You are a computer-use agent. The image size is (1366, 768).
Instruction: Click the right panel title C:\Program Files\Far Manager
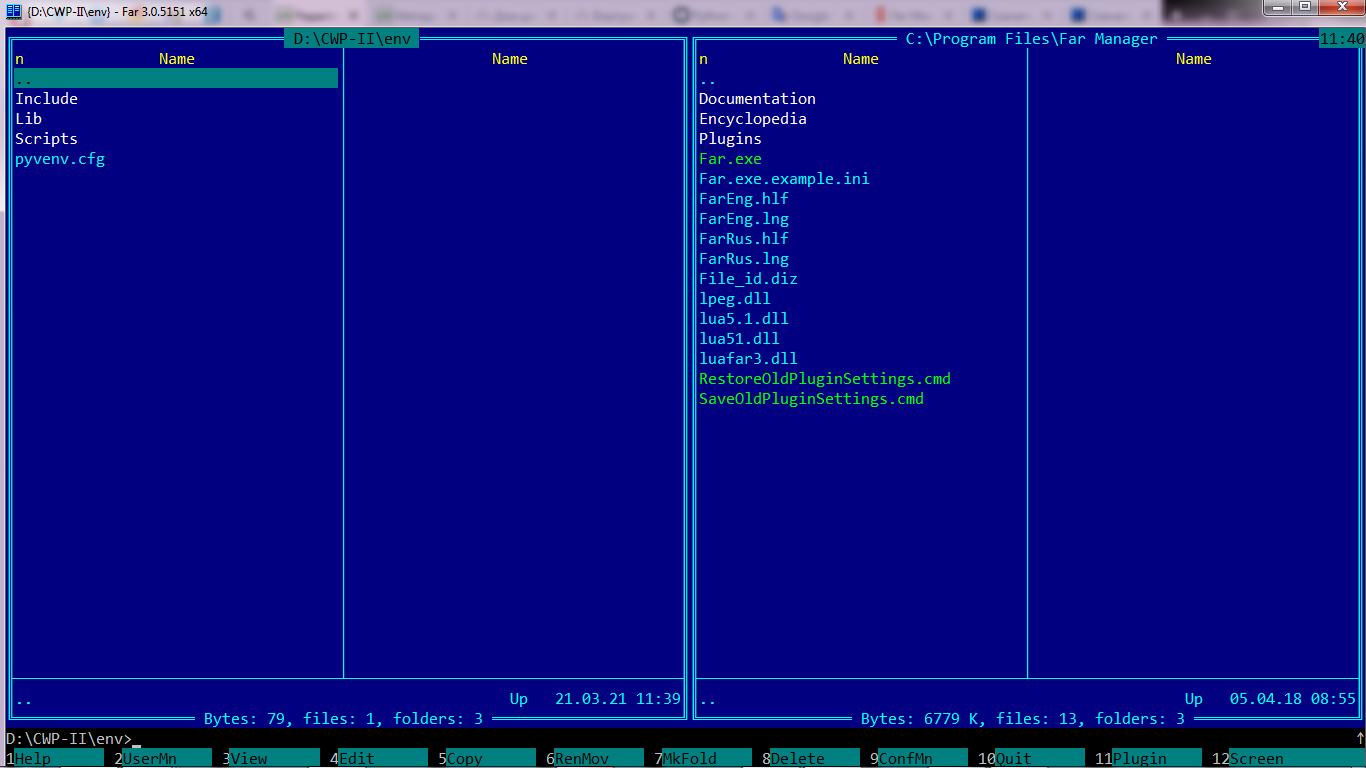click(1031, 39)
